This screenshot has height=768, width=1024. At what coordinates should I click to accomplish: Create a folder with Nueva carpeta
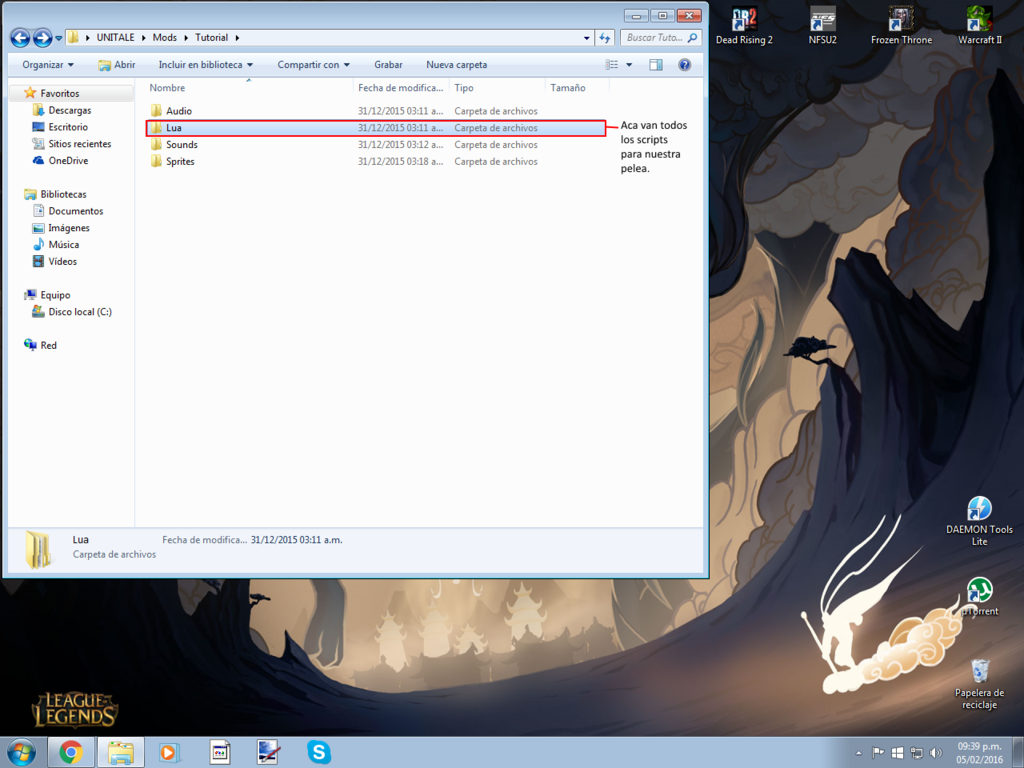[x=456, y=65]
